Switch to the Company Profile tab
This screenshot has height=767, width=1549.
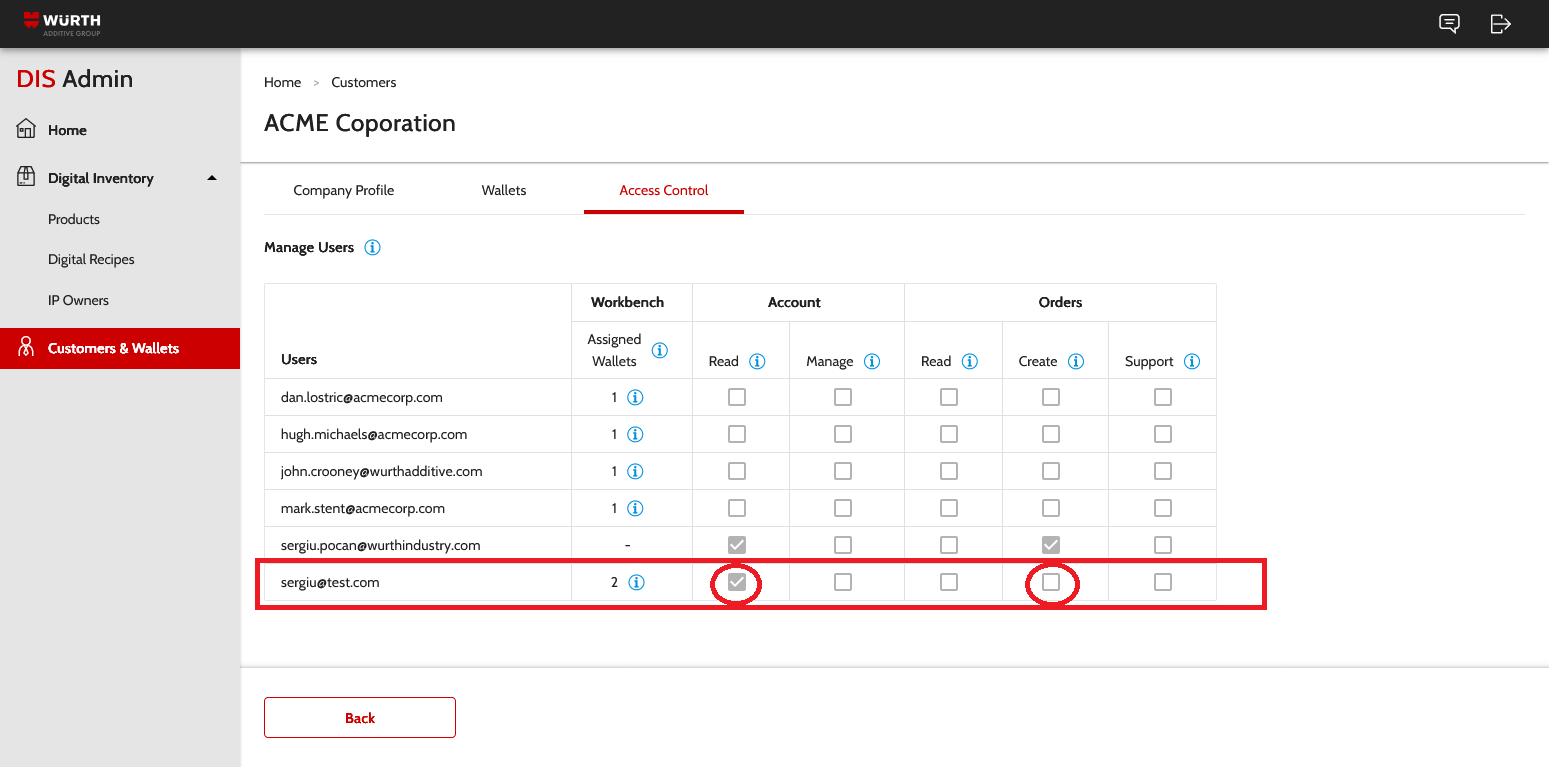coord(343,190)
